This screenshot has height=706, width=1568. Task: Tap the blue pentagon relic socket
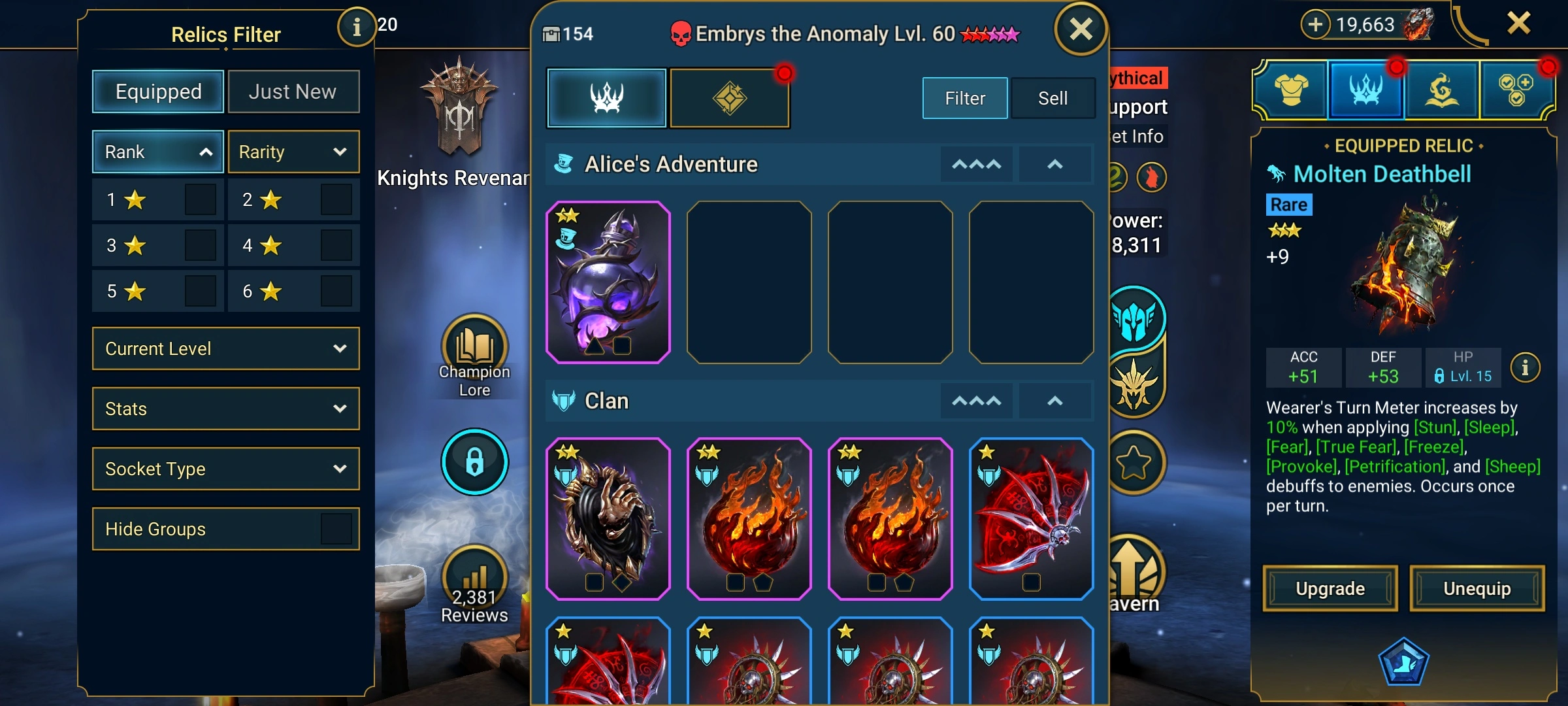point(1403,661)
